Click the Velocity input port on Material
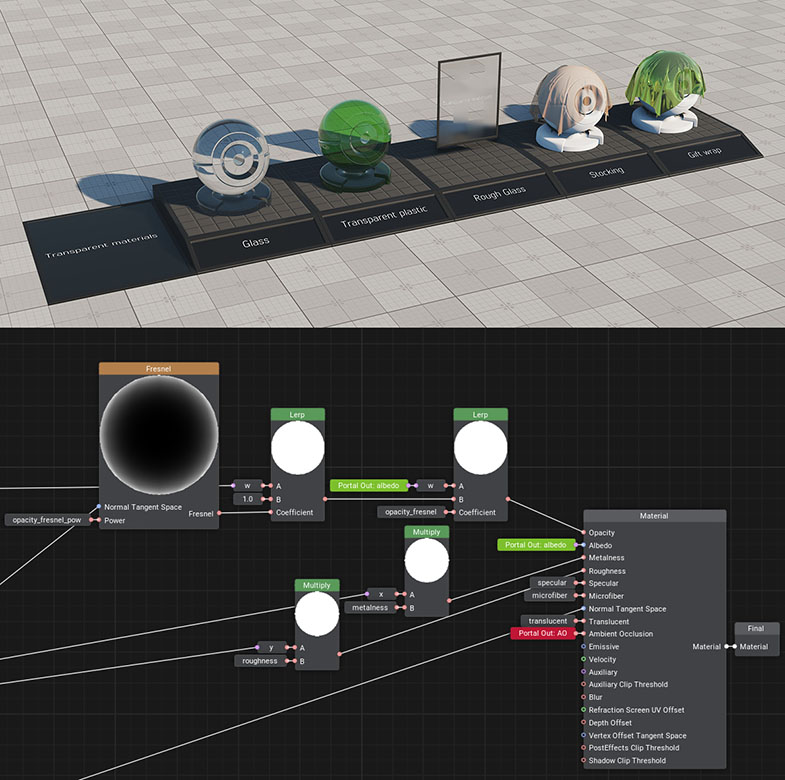This screenshot has height=780, width=785. 583,660
